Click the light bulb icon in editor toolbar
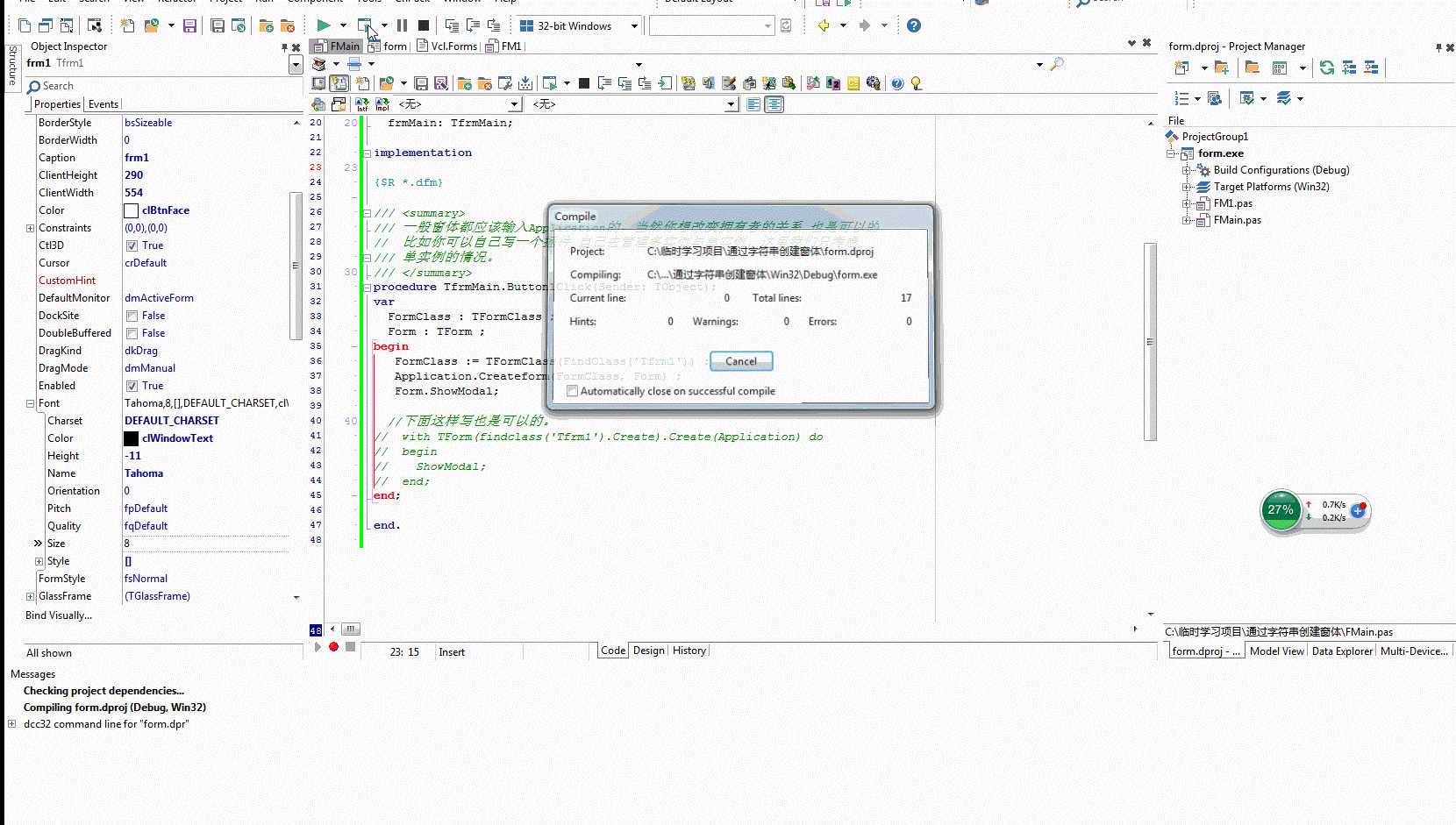 917,83
